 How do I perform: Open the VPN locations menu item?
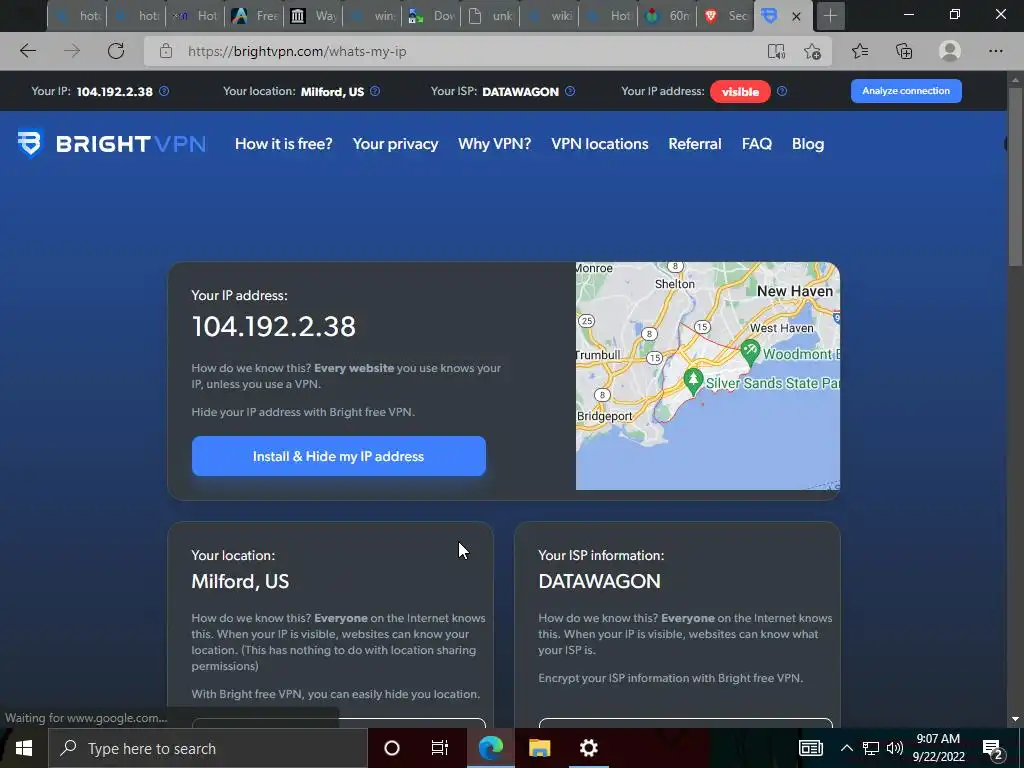click(x=600, y=144)
